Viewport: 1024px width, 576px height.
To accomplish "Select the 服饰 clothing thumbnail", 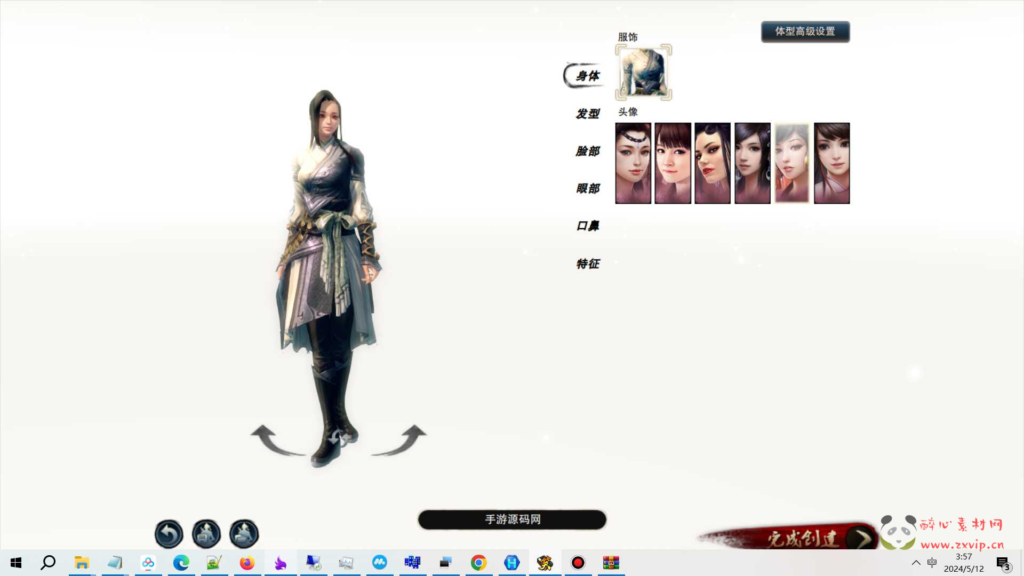I will pos(643,73).
